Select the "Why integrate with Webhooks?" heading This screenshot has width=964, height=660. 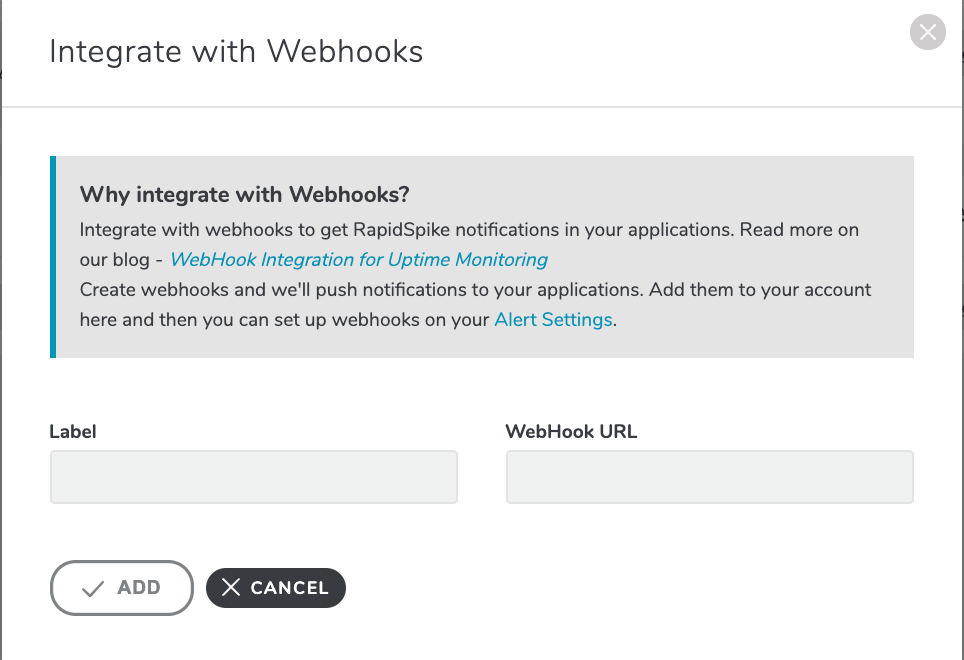click(x=244, y=194)
